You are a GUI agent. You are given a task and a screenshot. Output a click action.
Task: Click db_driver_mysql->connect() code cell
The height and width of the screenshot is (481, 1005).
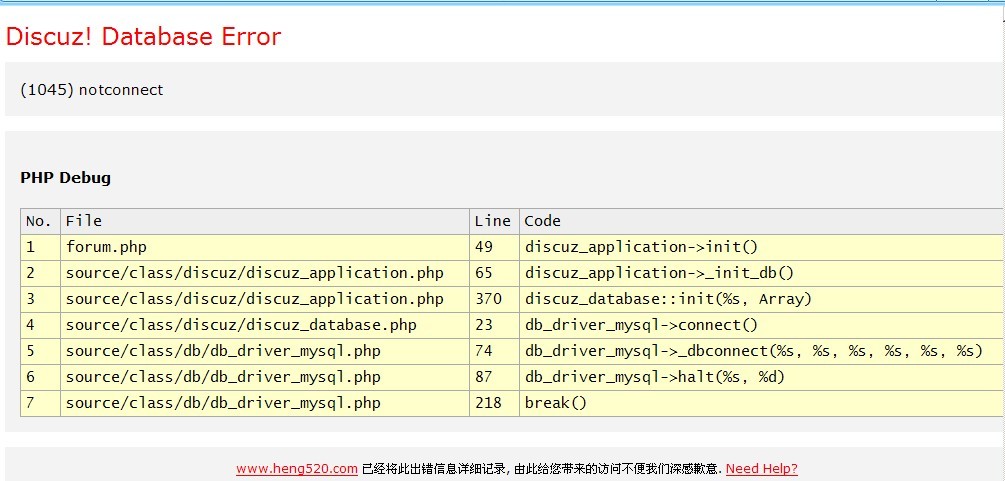tap(761, 325)
